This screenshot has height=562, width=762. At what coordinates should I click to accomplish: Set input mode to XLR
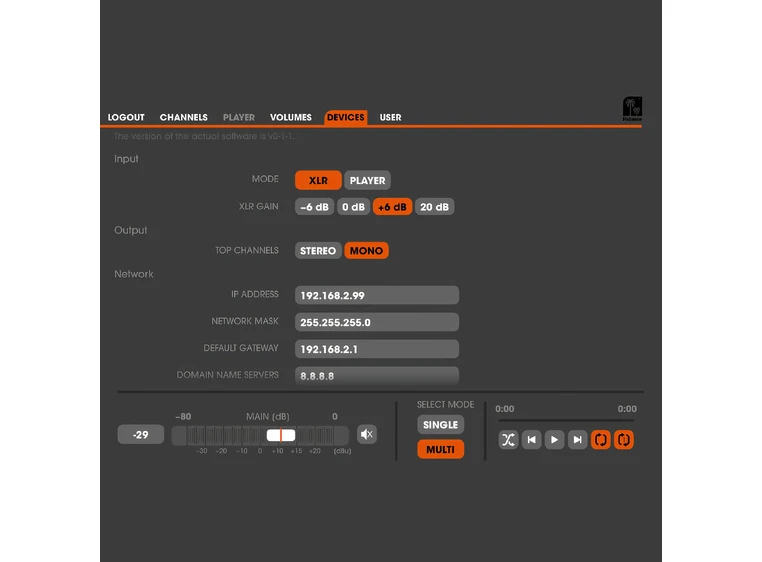318,181
